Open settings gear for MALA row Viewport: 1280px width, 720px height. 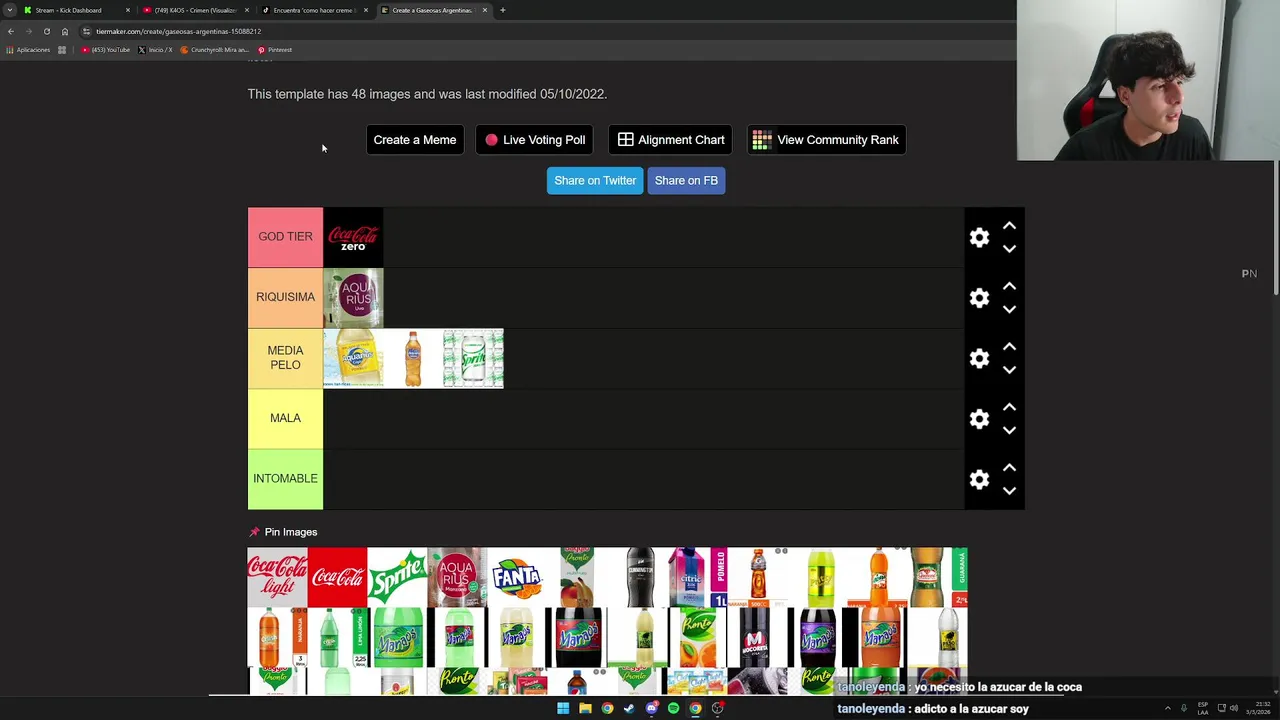979,419
